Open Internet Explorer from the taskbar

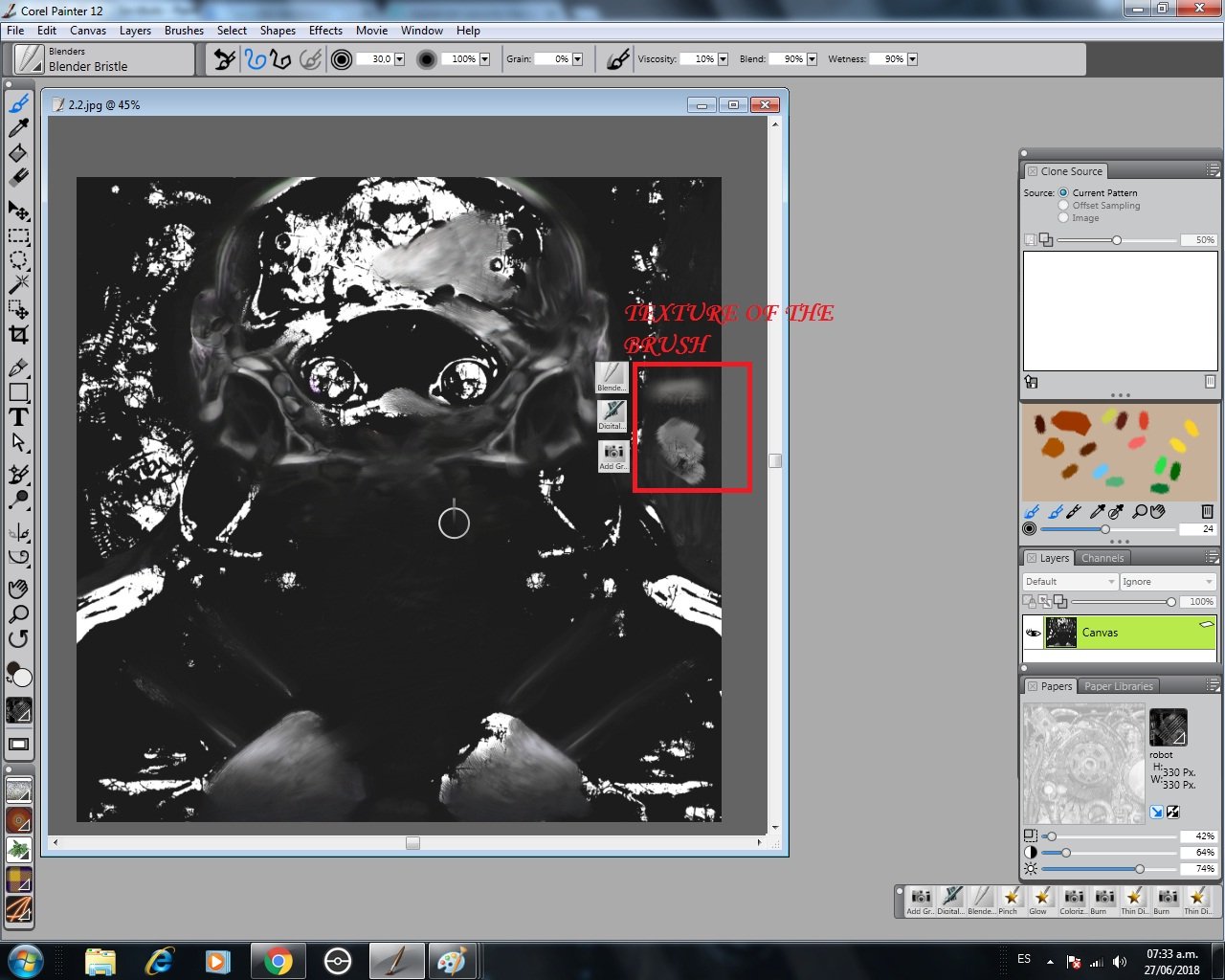(159, 961)
